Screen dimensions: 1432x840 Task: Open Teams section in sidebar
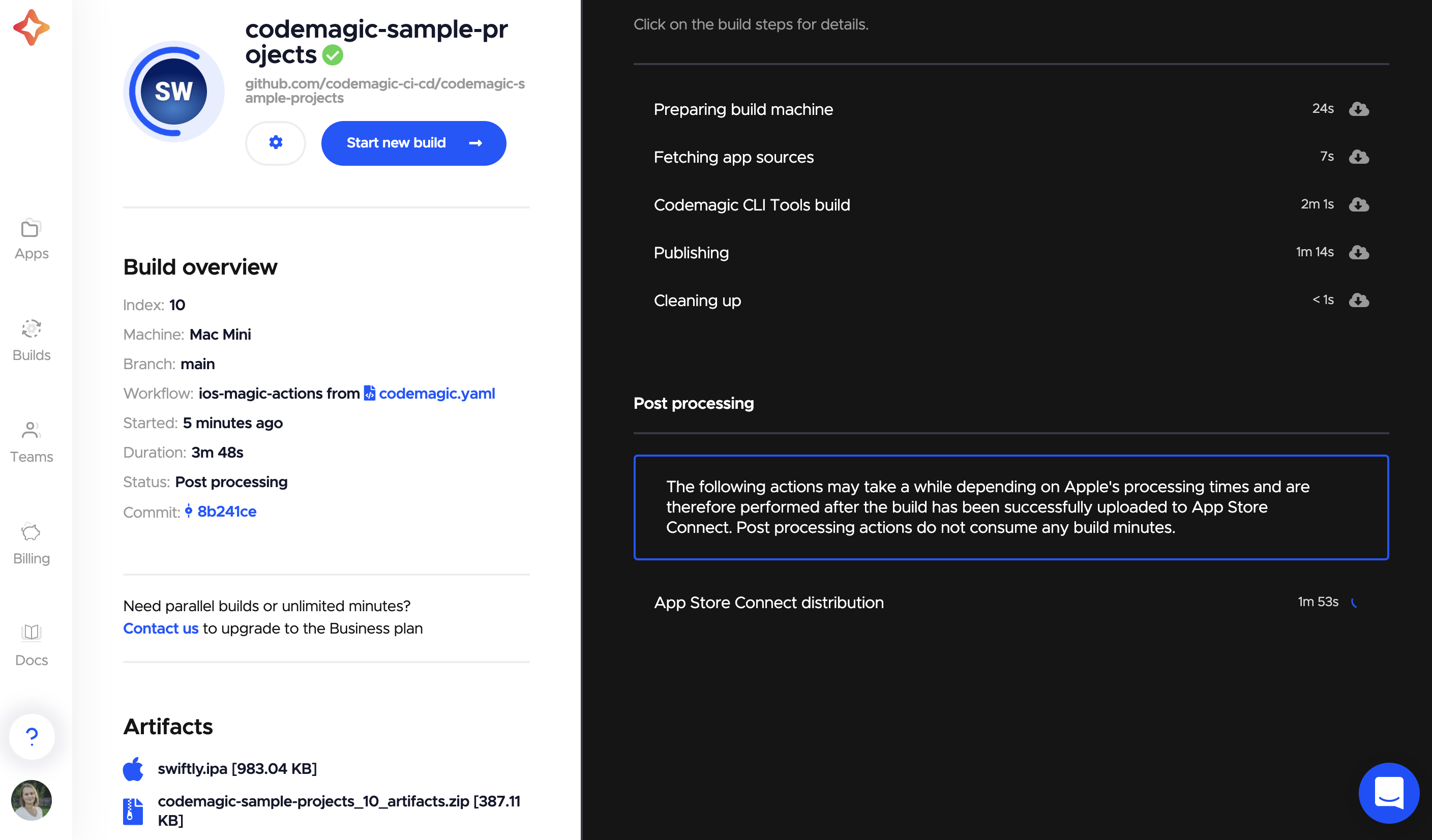coord(31,442)
